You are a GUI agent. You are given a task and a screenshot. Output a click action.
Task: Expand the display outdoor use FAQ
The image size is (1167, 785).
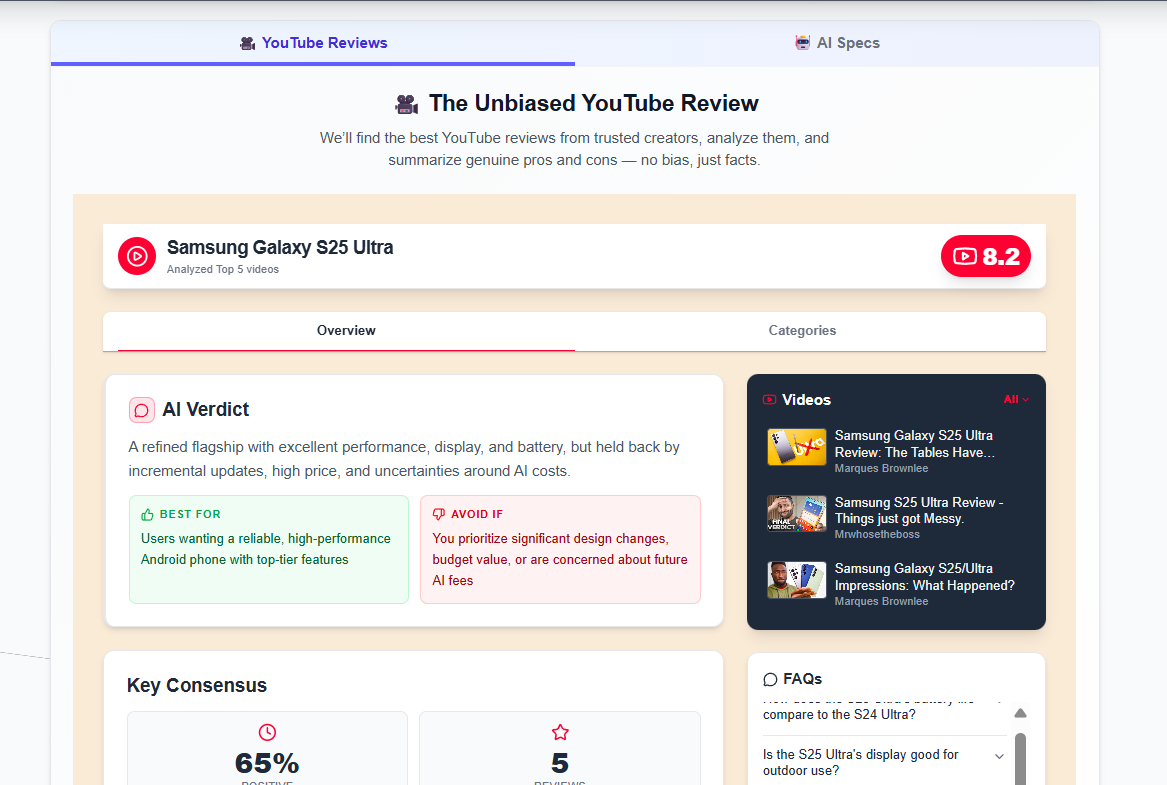[884, 762]
